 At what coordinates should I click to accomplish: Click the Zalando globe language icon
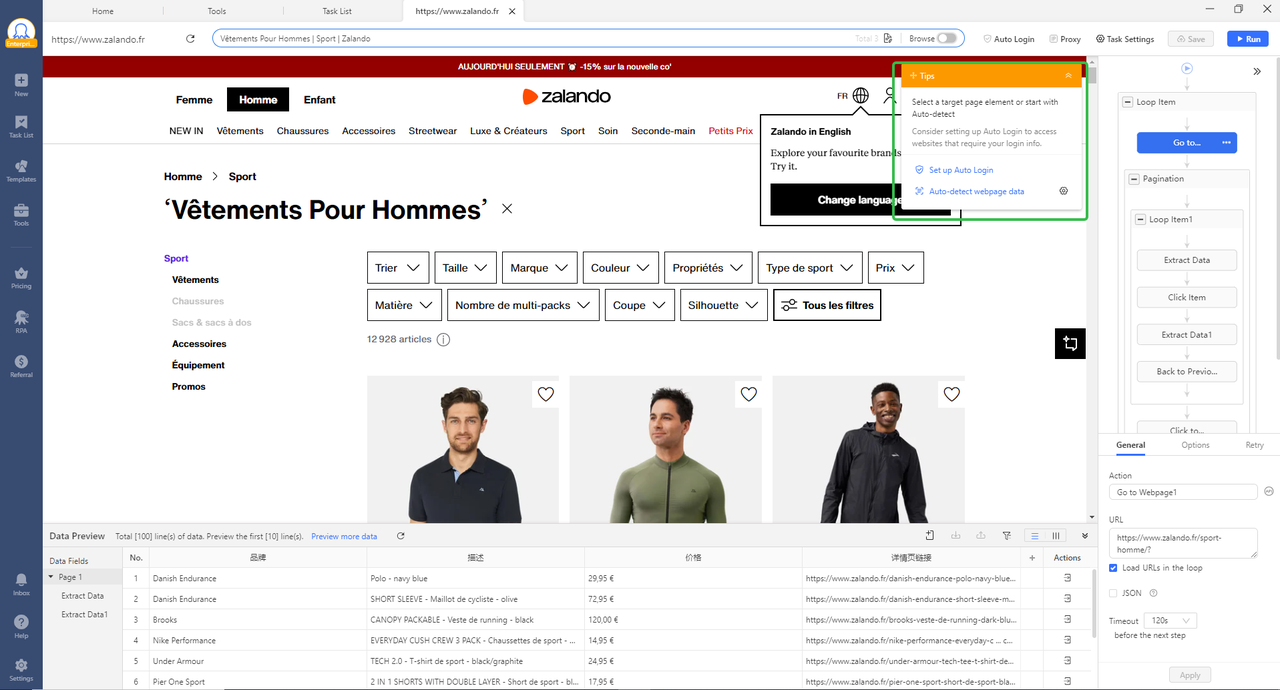(860, 96)
